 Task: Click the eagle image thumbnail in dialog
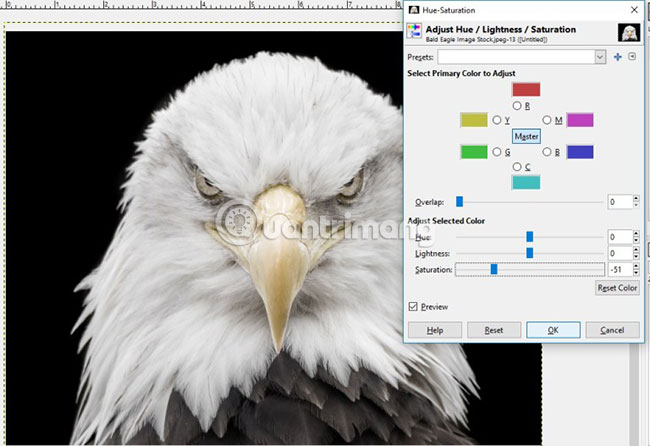coord(629,32)
